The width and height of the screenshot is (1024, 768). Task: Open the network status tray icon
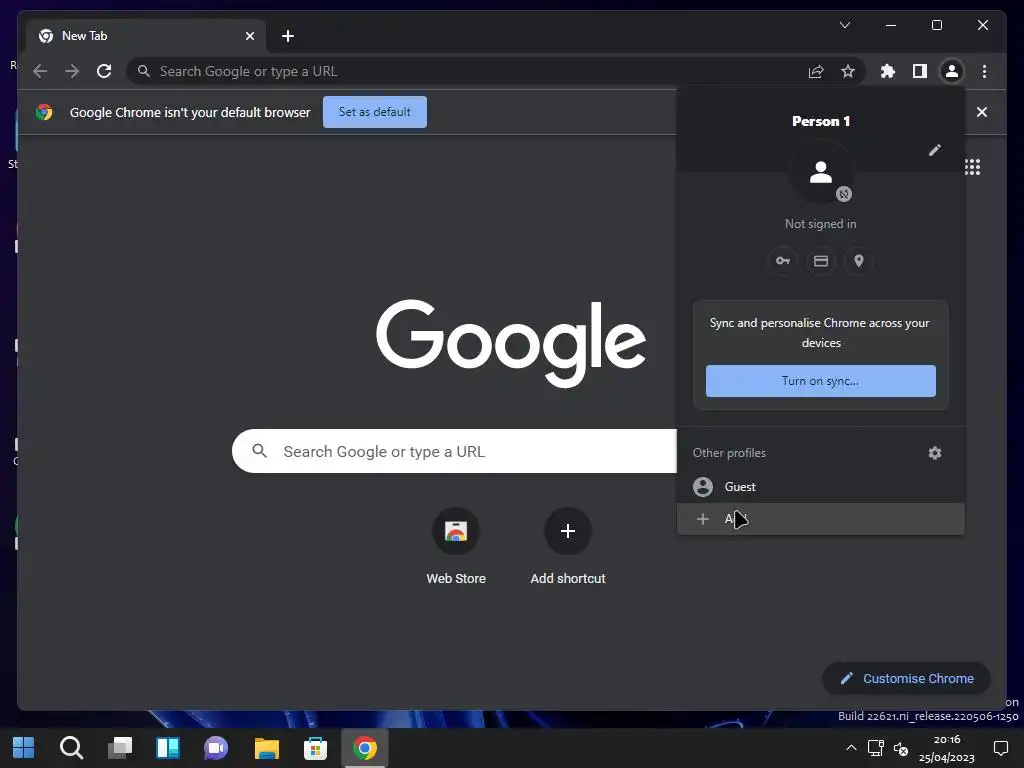pyautogui.click(x=876, y=748)
